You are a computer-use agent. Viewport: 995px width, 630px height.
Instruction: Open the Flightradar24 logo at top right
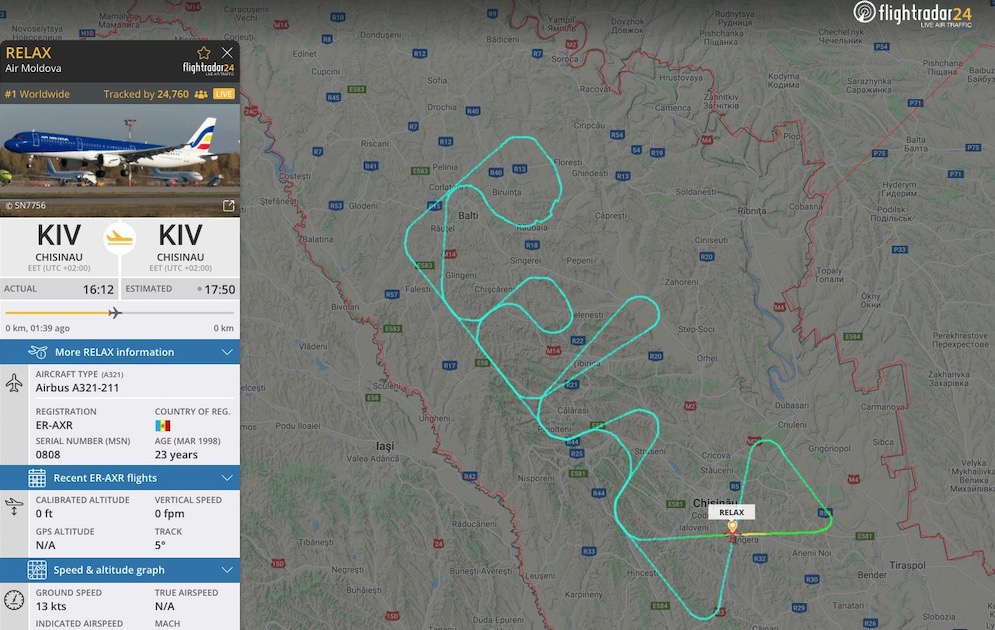pyautogui.click(x=913, y=14)
